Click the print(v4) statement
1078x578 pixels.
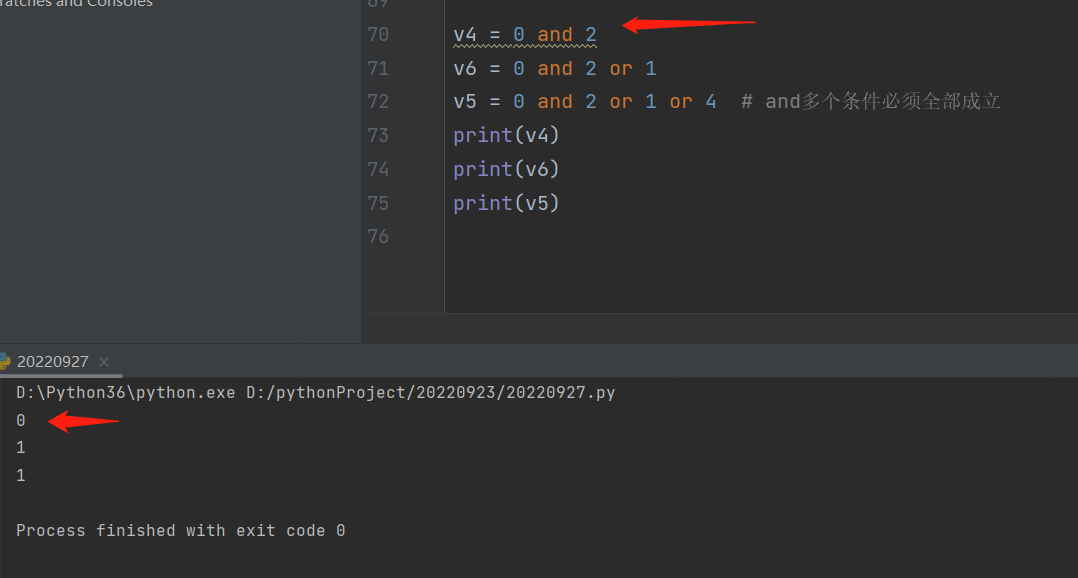[506, 135]
